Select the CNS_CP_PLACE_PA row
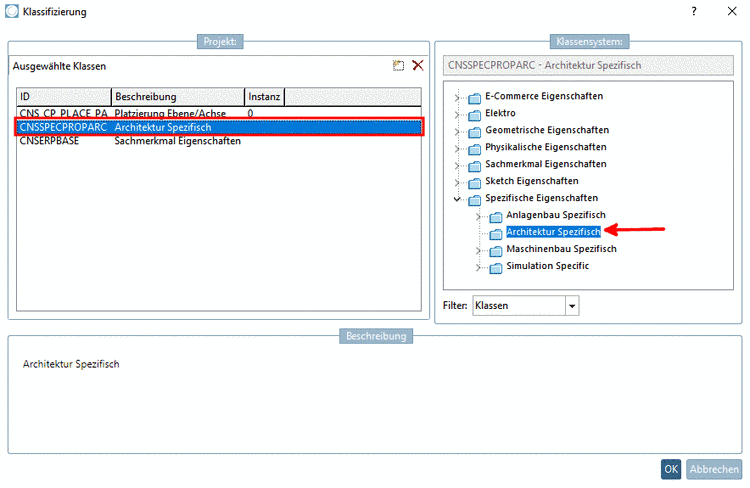This screenshot has width=750, height=488. pyautogui.click(x=219, y=113)
